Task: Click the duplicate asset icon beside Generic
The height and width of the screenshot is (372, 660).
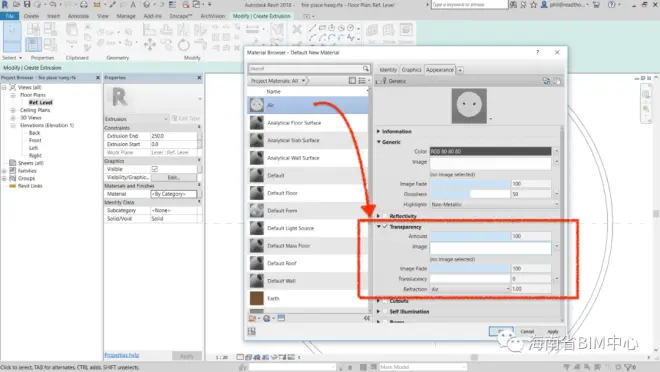Action: pyautogui.click(x=557, y=81)
